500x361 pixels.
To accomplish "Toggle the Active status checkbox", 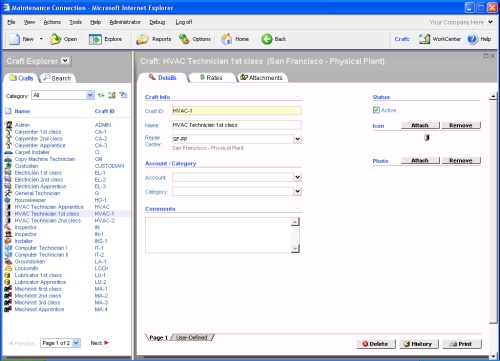I will click(376, 110).
